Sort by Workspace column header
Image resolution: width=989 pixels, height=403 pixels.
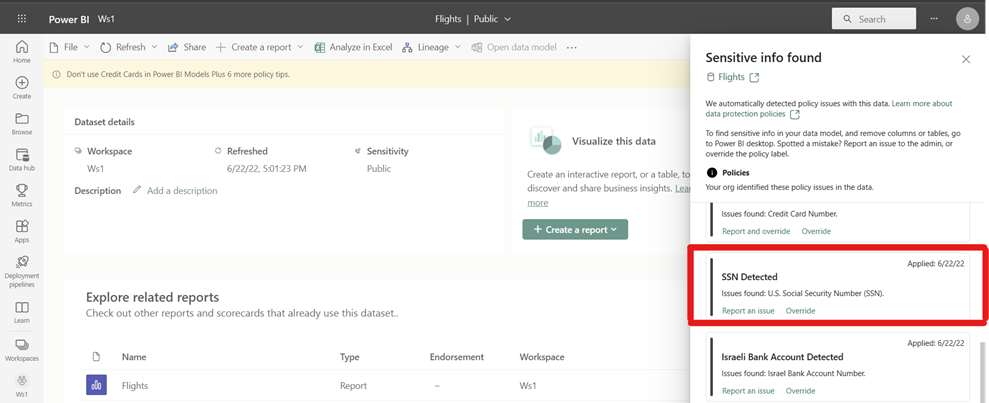[x=542, y=357]
